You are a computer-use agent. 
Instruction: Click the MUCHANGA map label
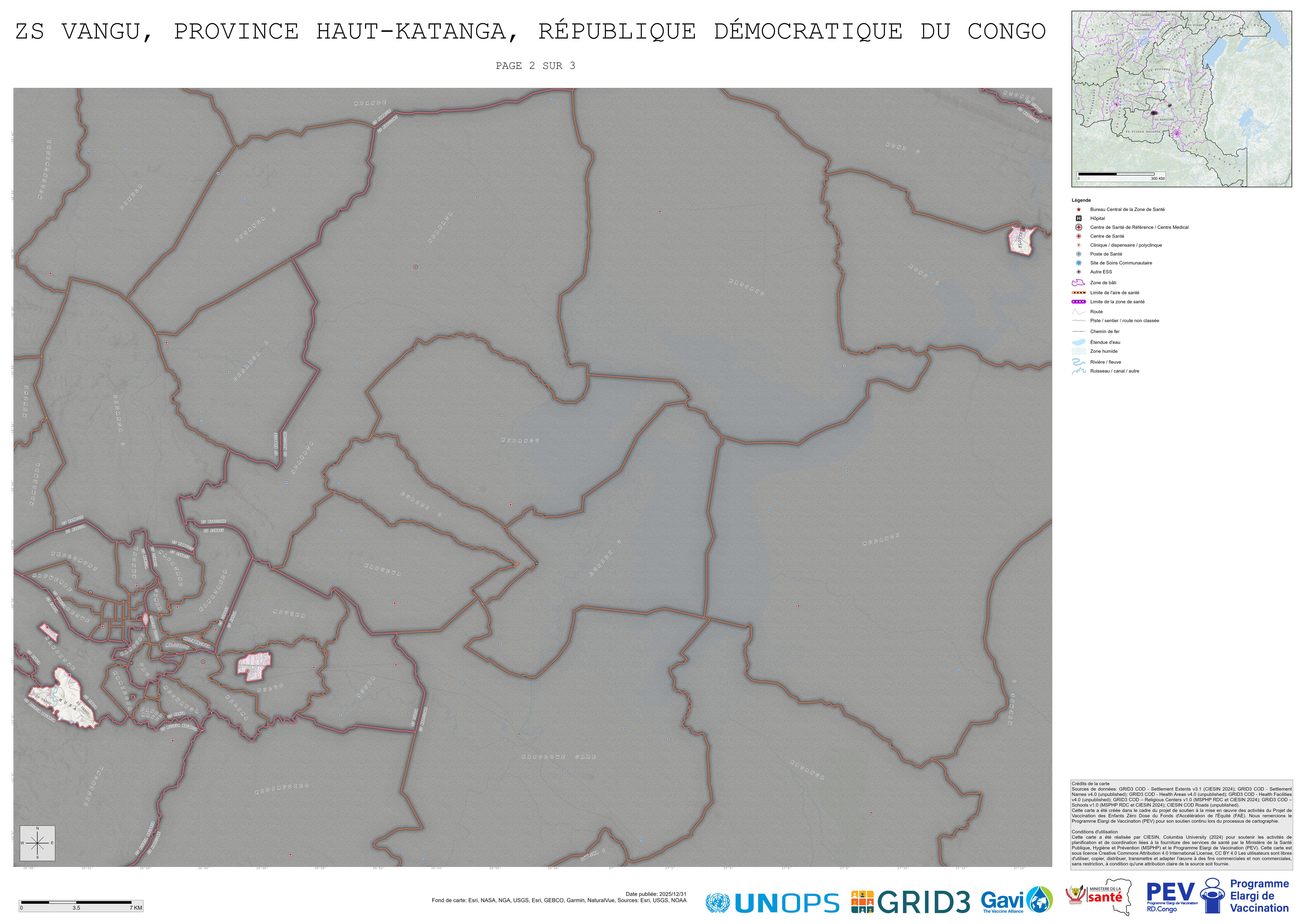(x=181, y=699)
